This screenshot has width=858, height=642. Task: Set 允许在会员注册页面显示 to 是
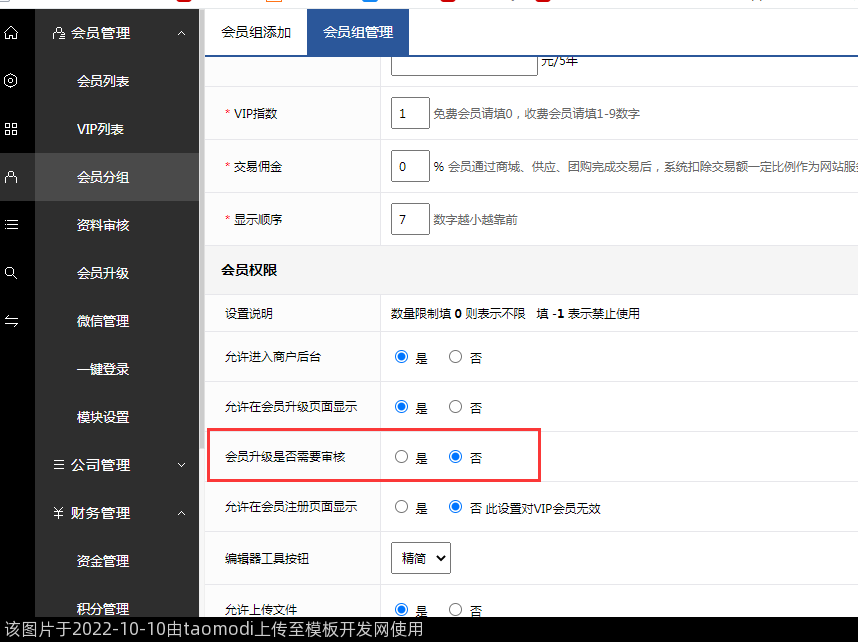pyautogui.click(x=402, y=507)
